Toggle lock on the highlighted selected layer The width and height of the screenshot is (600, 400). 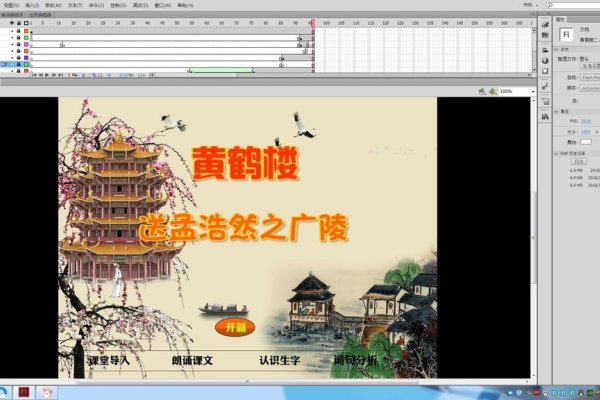[18, 64]
